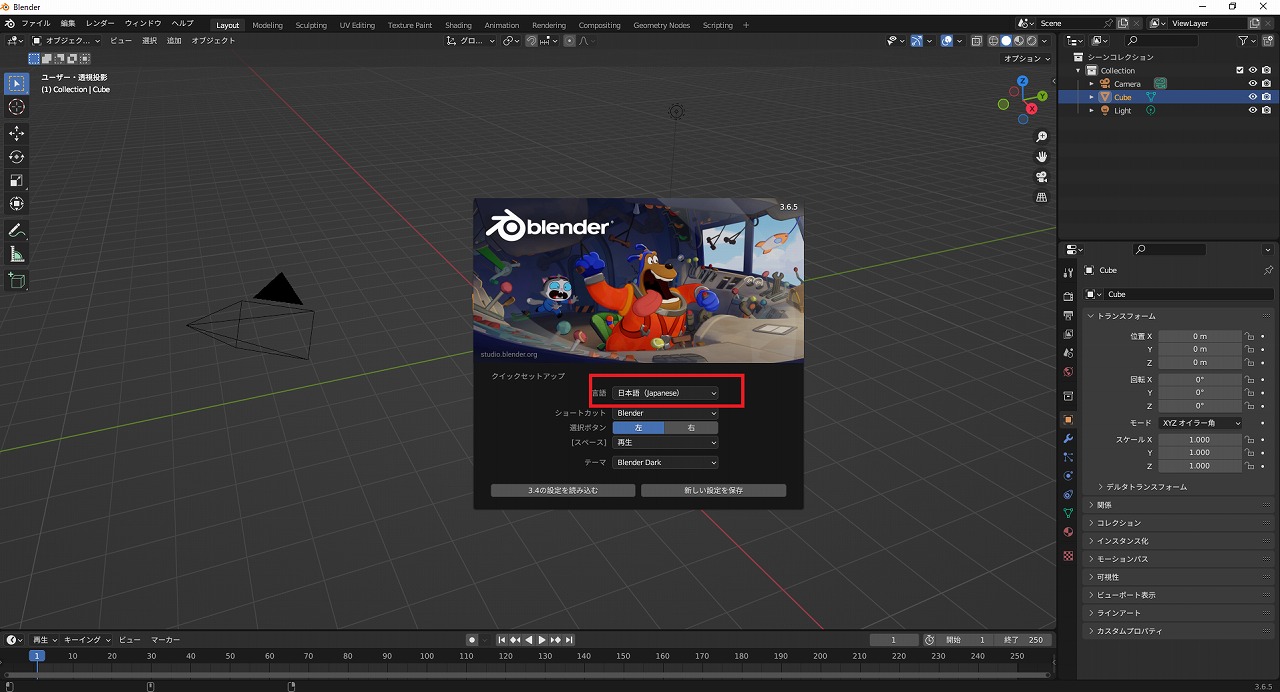Toggle camera view with the camera icon
The height and width of the screenshot is (692, 1280).
click(1042, 177)
